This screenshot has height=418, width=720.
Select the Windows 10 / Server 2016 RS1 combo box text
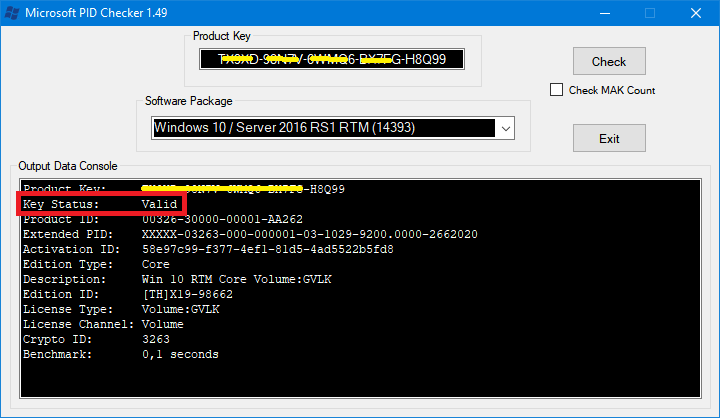284,128
